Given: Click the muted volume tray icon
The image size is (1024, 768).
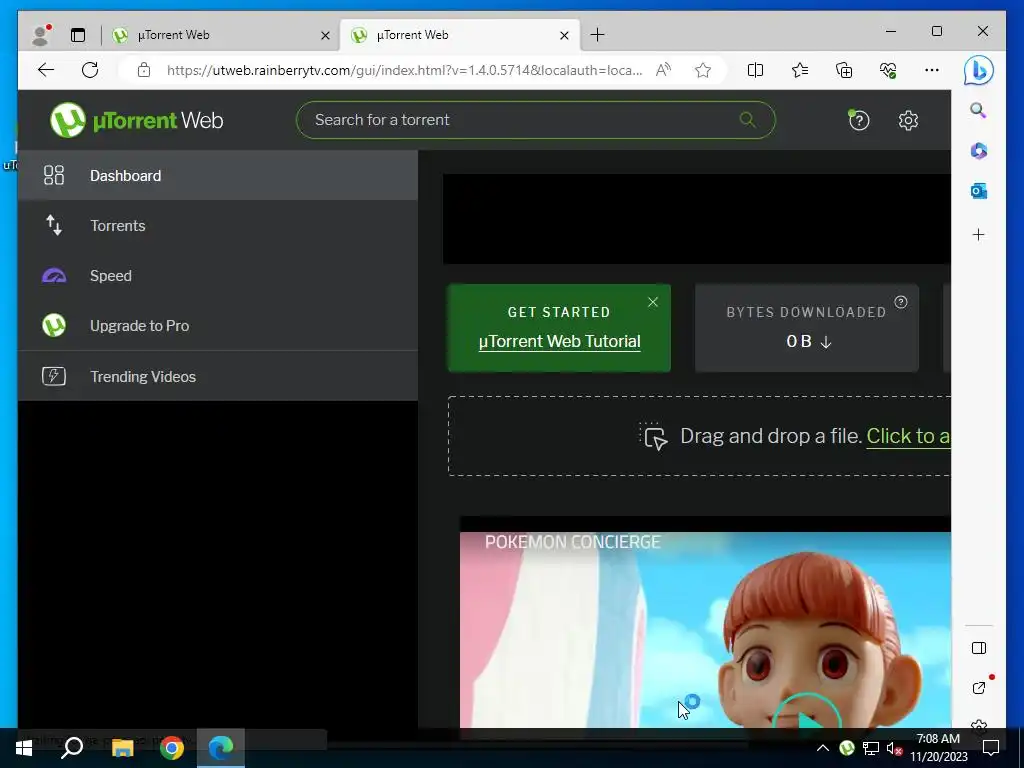Looking at the screenshot, I should pos(894,748).
